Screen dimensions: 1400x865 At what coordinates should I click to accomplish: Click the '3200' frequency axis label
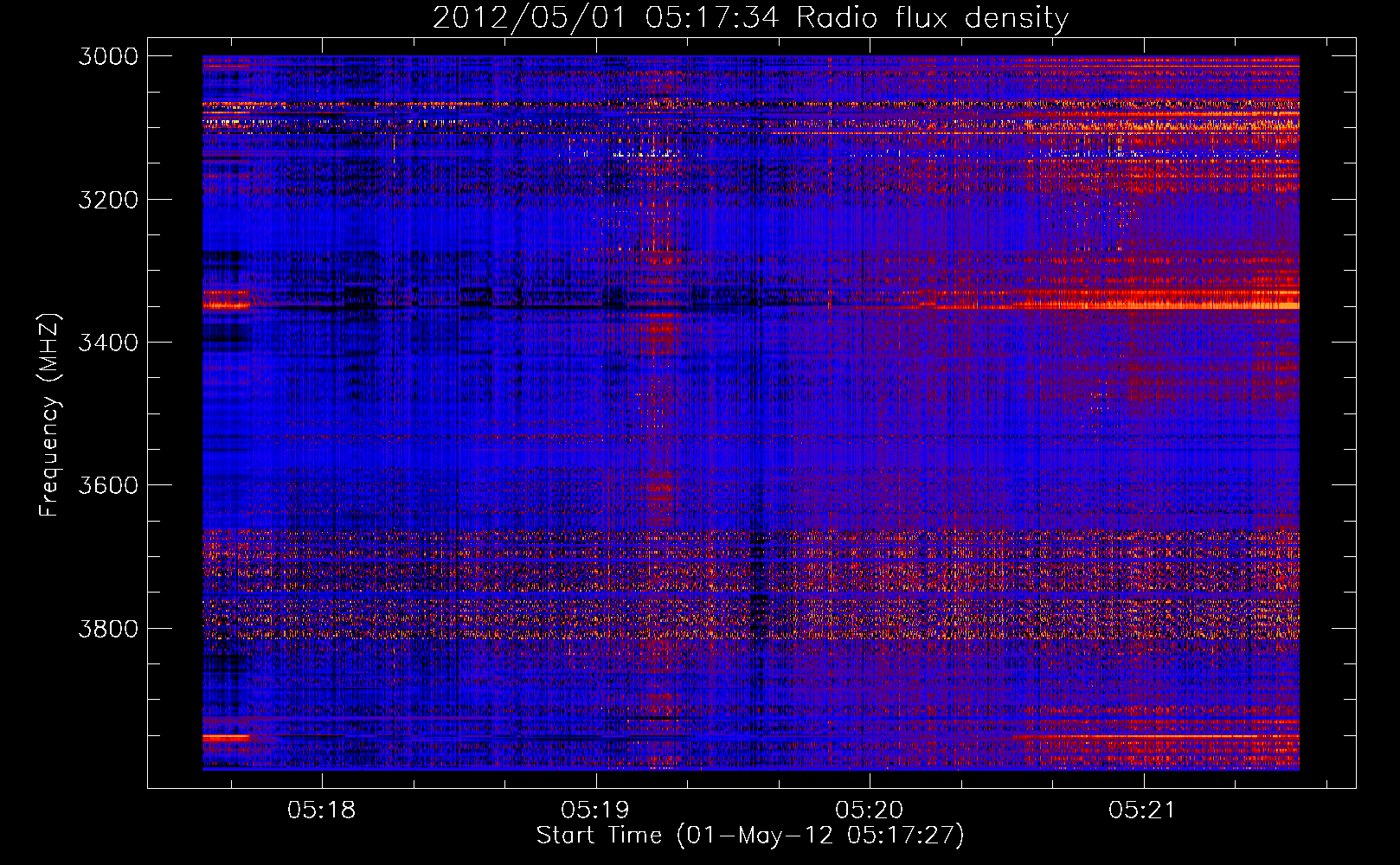point(108,200)
